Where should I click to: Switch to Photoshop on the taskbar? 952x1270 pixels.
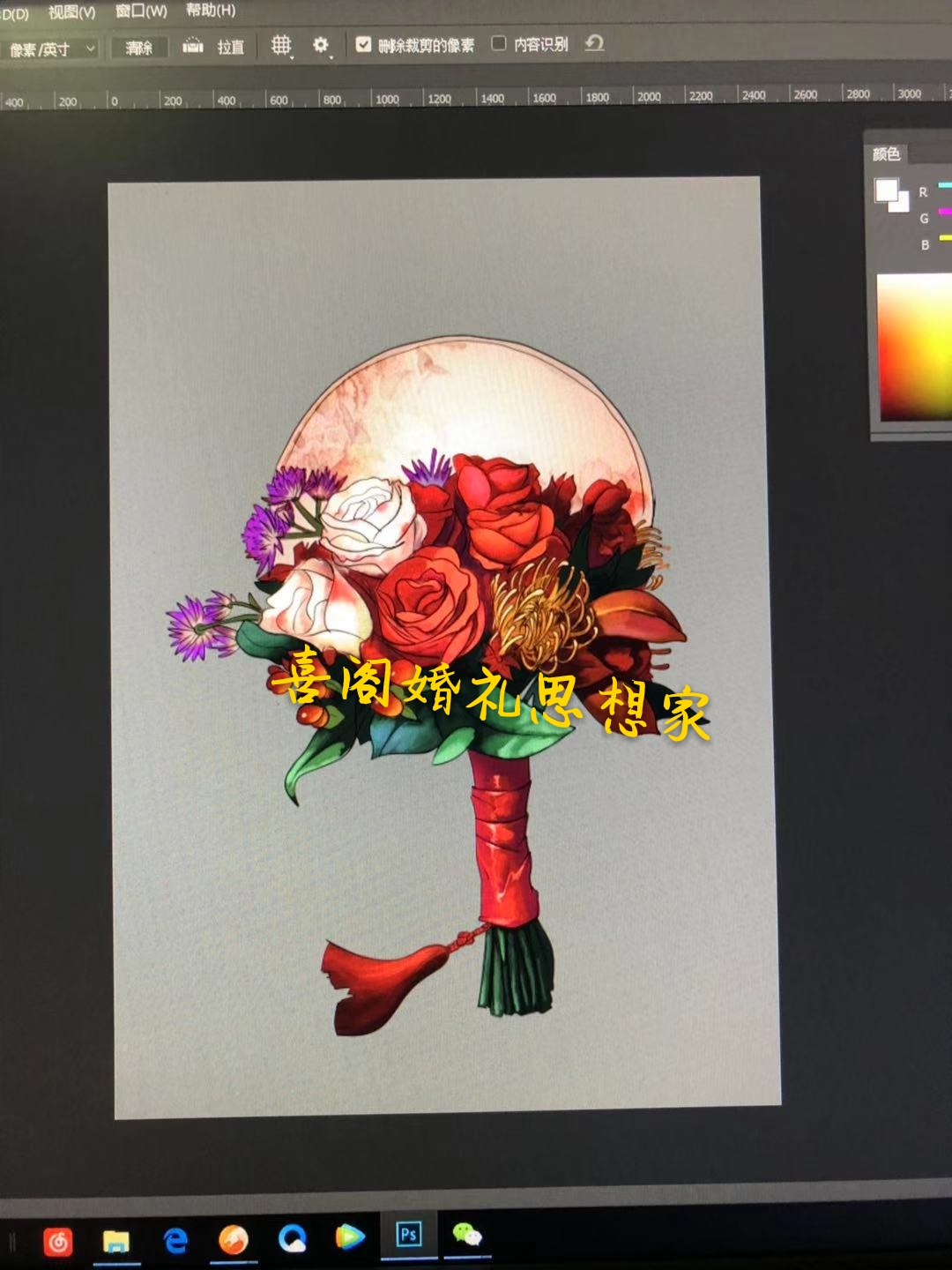pos(408,1234)
